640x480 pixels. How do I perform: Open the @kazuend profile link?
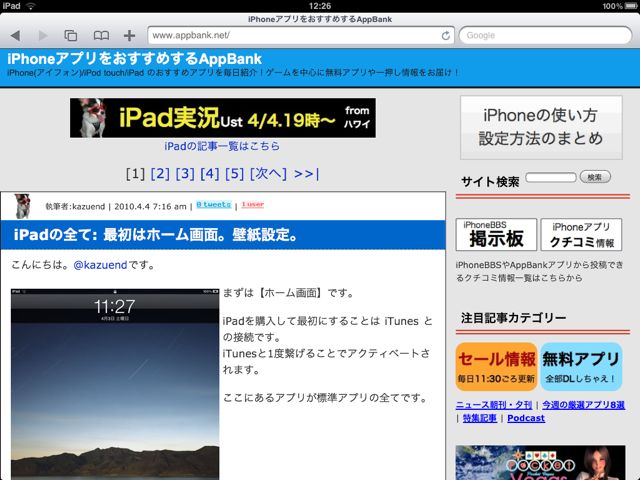click(x=100, y=265)
